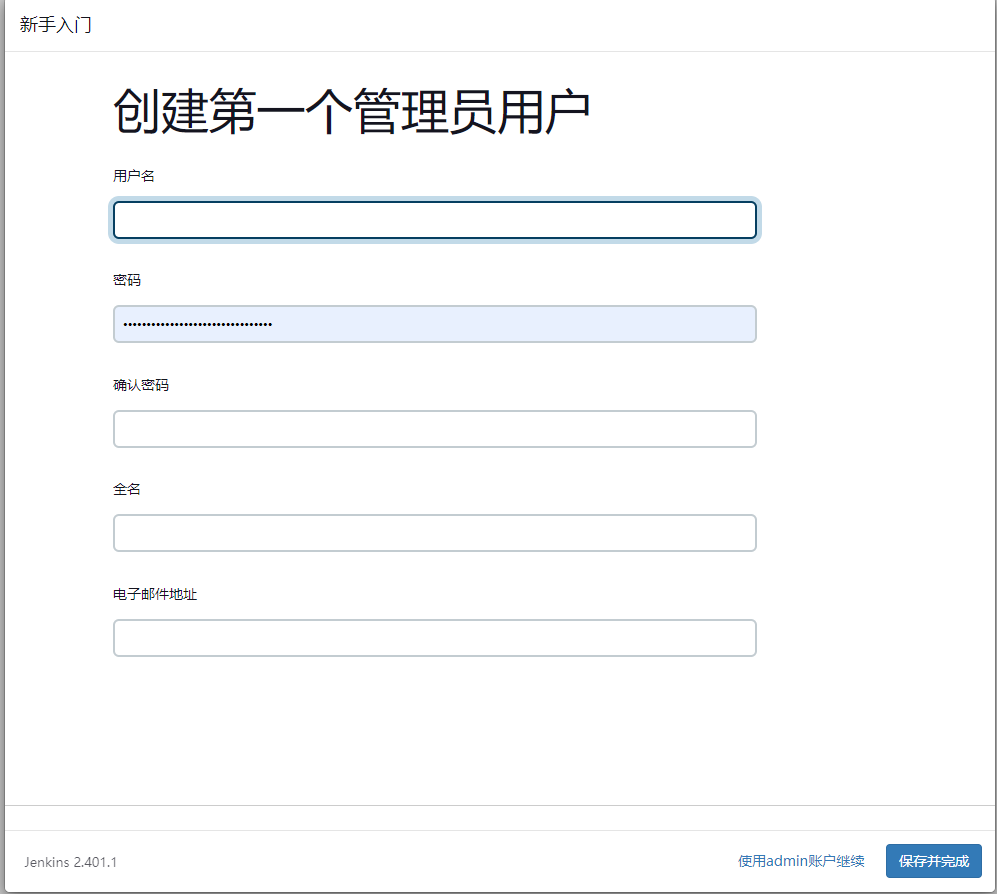This screenshot has height=894, width=997.
Task: Click the 创建第一个管理员用户 heading
Action: click(352, 112)
